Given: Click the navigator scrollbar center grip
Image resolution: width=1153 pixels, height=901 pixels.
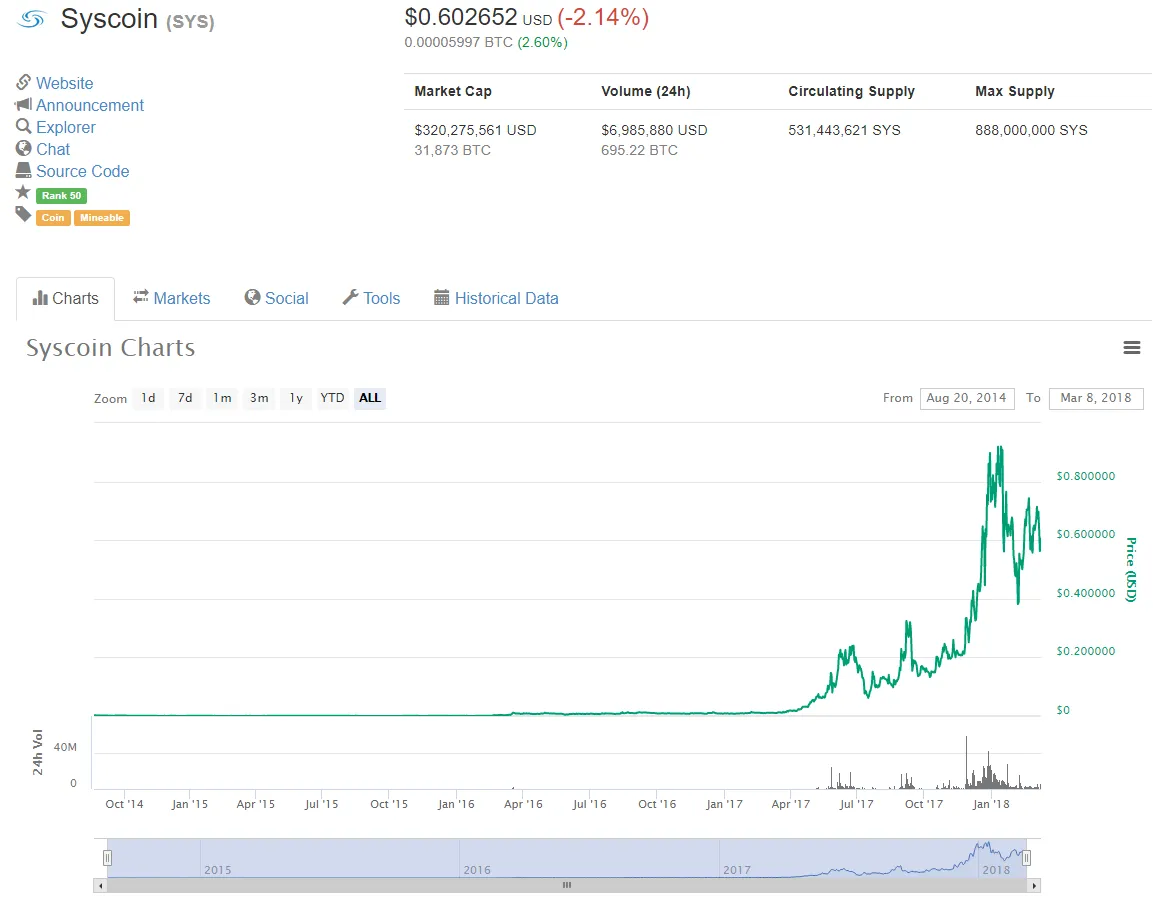Looking at the screenshot, I should [x=567, y=885].
